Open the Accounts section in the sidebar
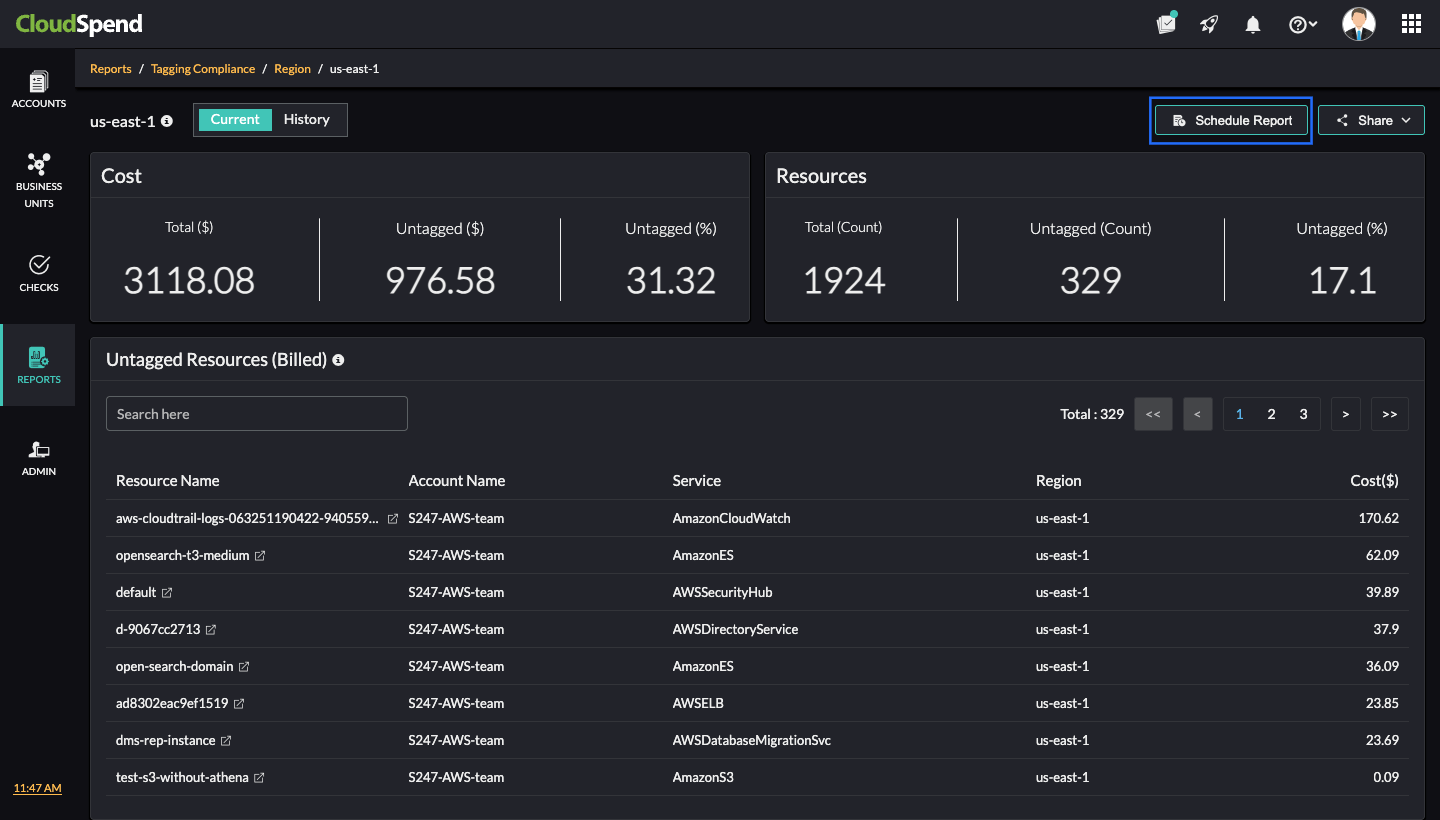The width and height of the screenshot is (1440, 820). pyautogui.click(x=38, y=90)
